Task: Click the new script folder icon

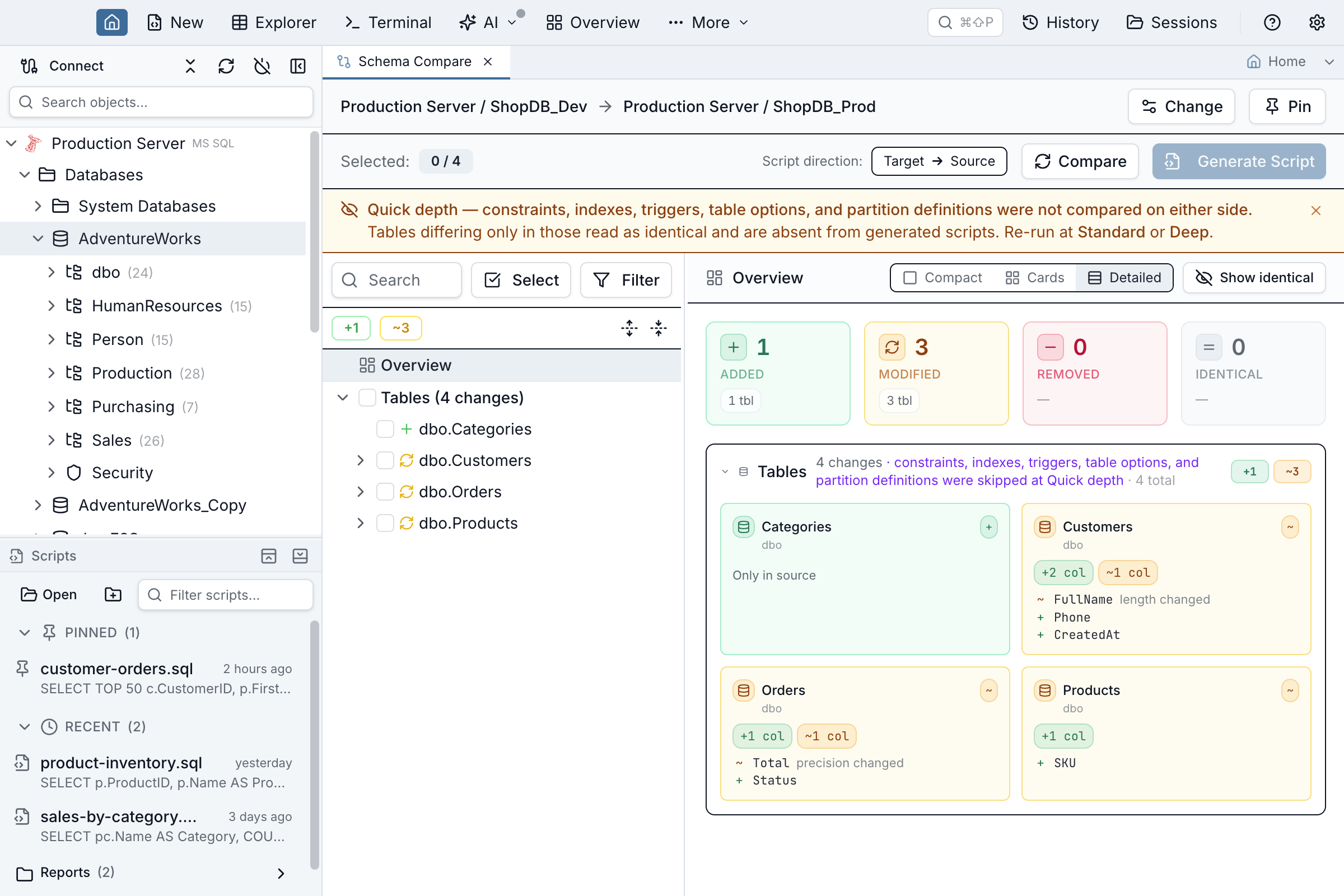Action: click(x=113, y=595)
